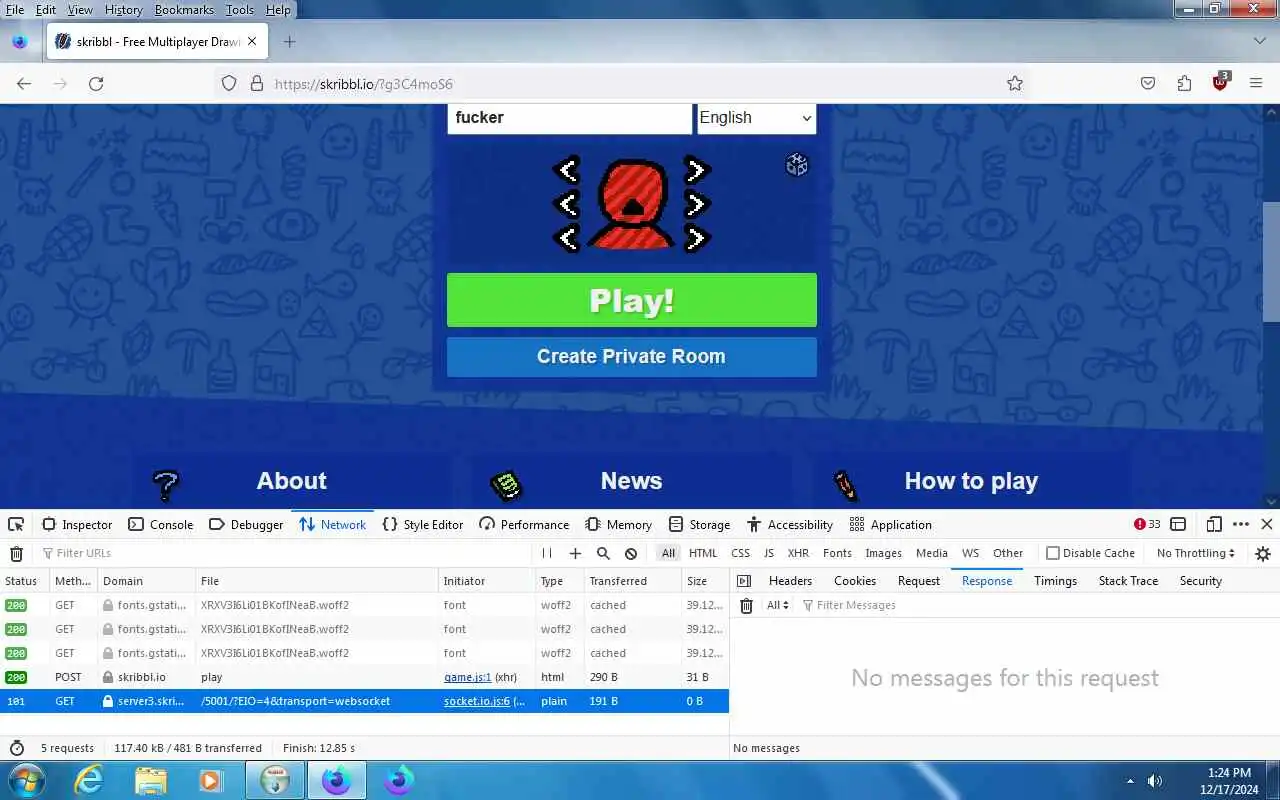The height and width of the screenshot is (800, 1280).
Task: Open the Bookmarks menu
Action: [x=184, y=9]
